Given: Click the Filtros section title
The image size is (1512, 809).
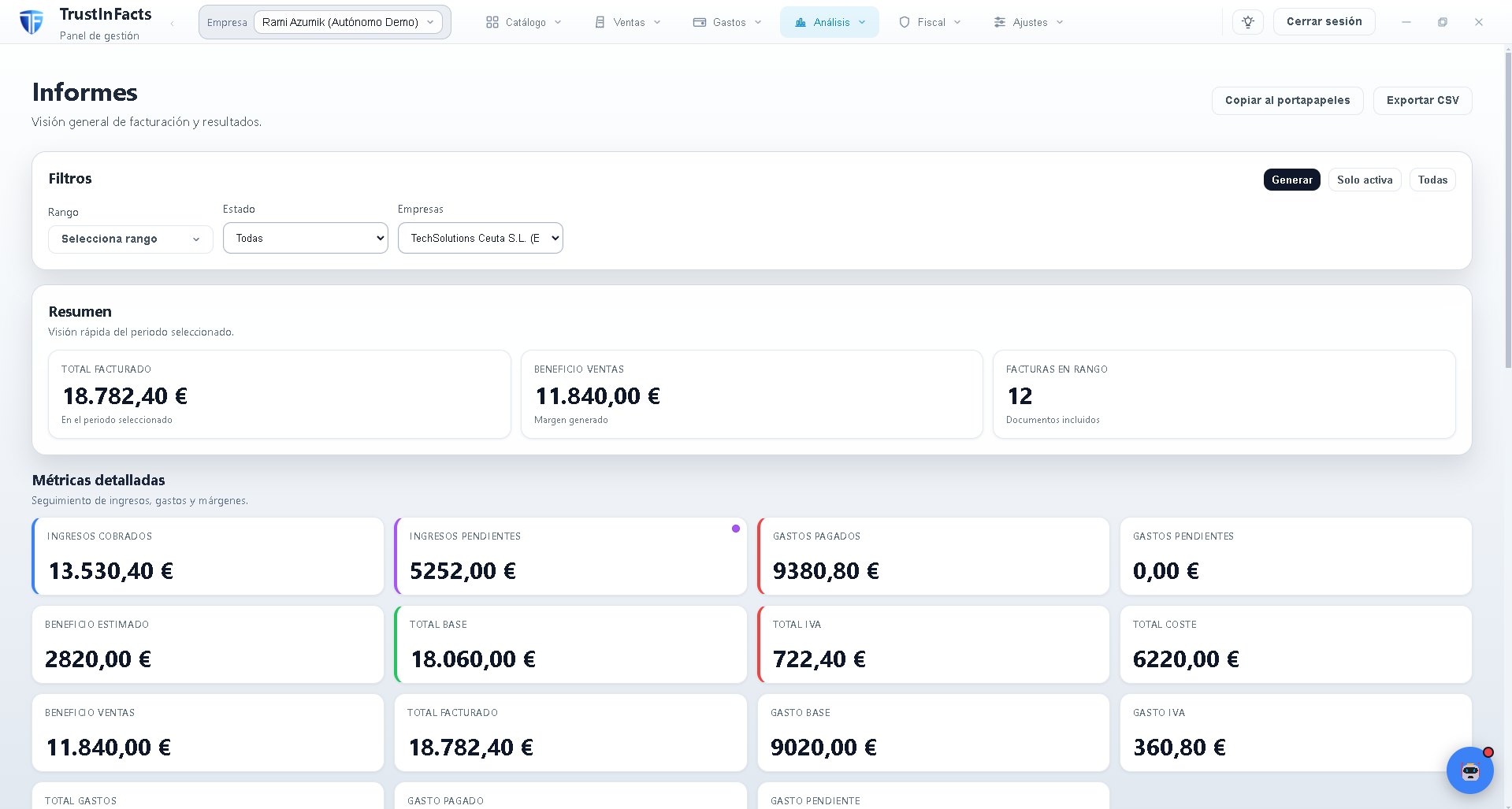Looking at the screenshot, I should tap(70, 179).
